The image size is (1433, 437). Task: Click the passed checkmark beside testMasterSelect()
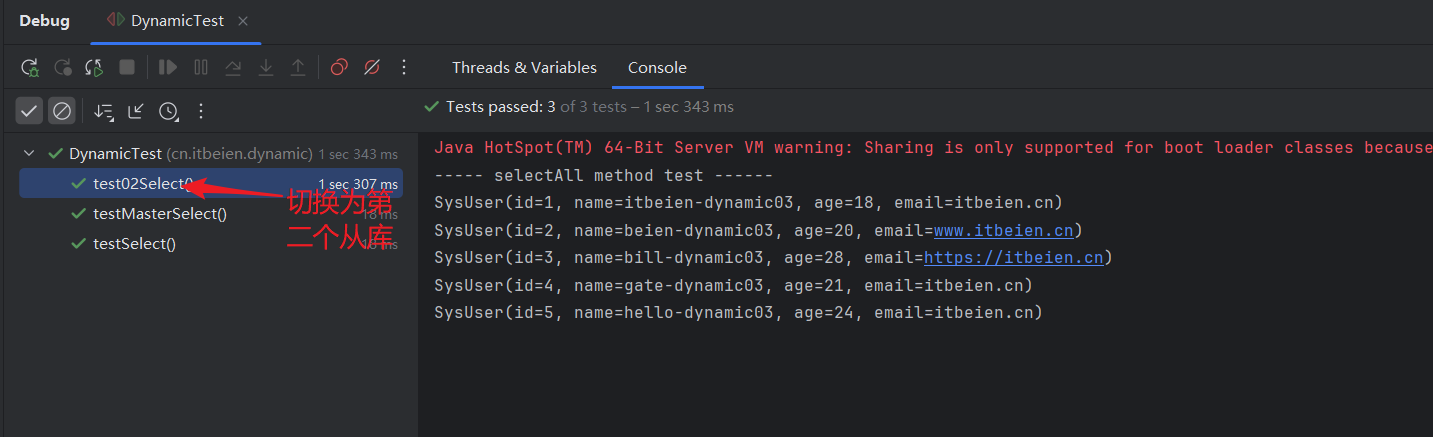pyautogui.click(x=78, y=214)
